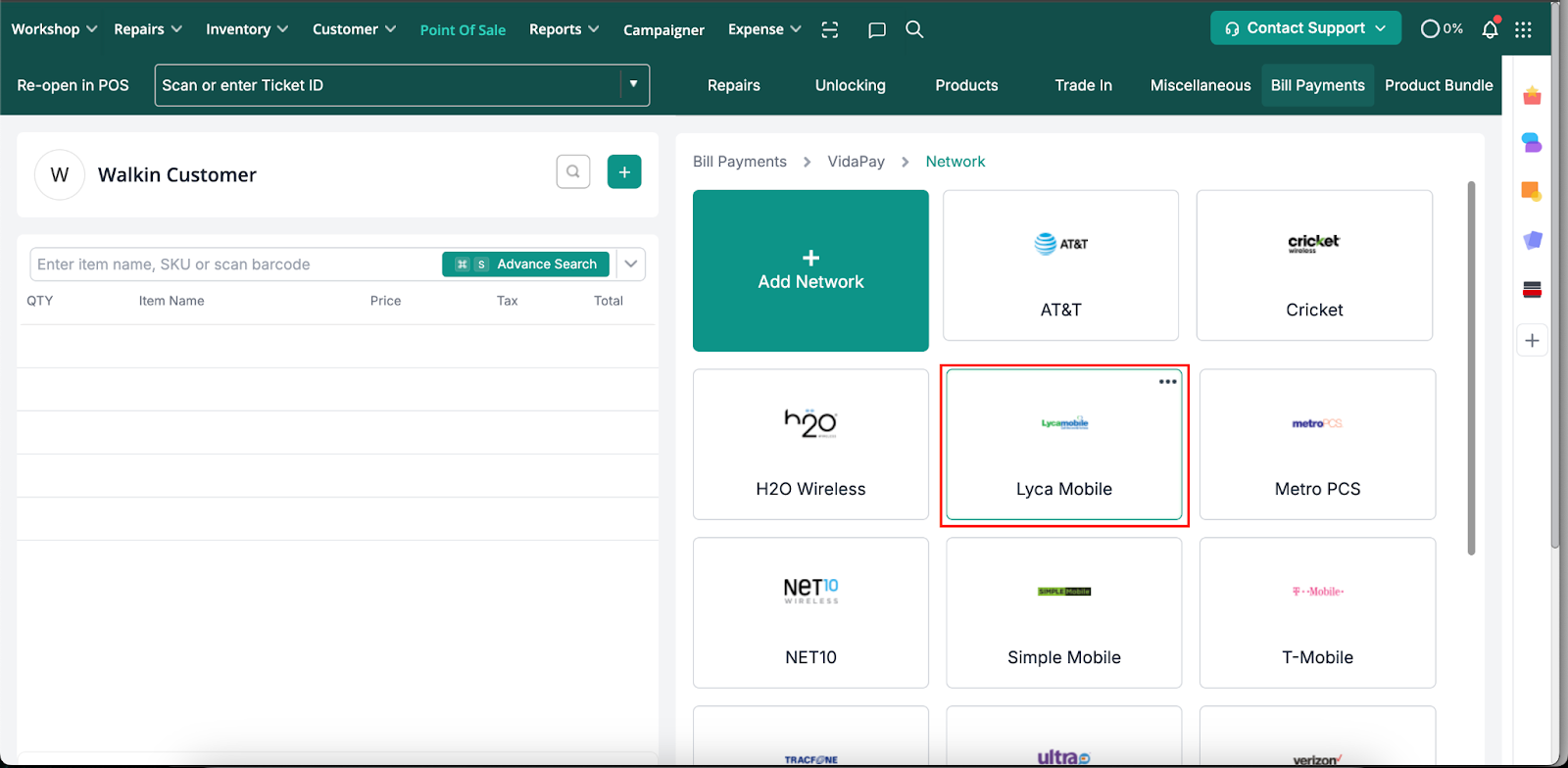Click the Add Network button

810,270
